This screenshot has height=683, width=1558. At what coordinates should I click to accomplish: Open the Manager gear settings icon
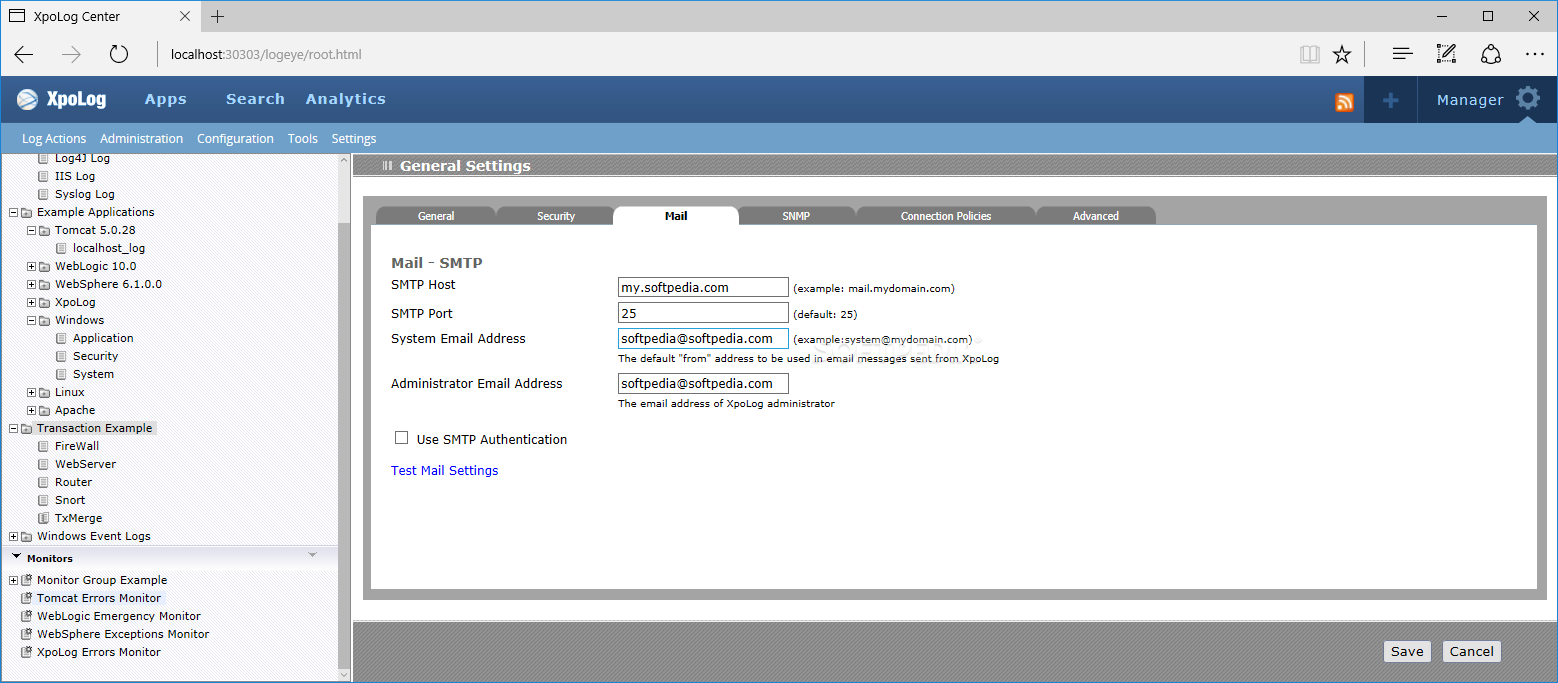coord(1527,99)
